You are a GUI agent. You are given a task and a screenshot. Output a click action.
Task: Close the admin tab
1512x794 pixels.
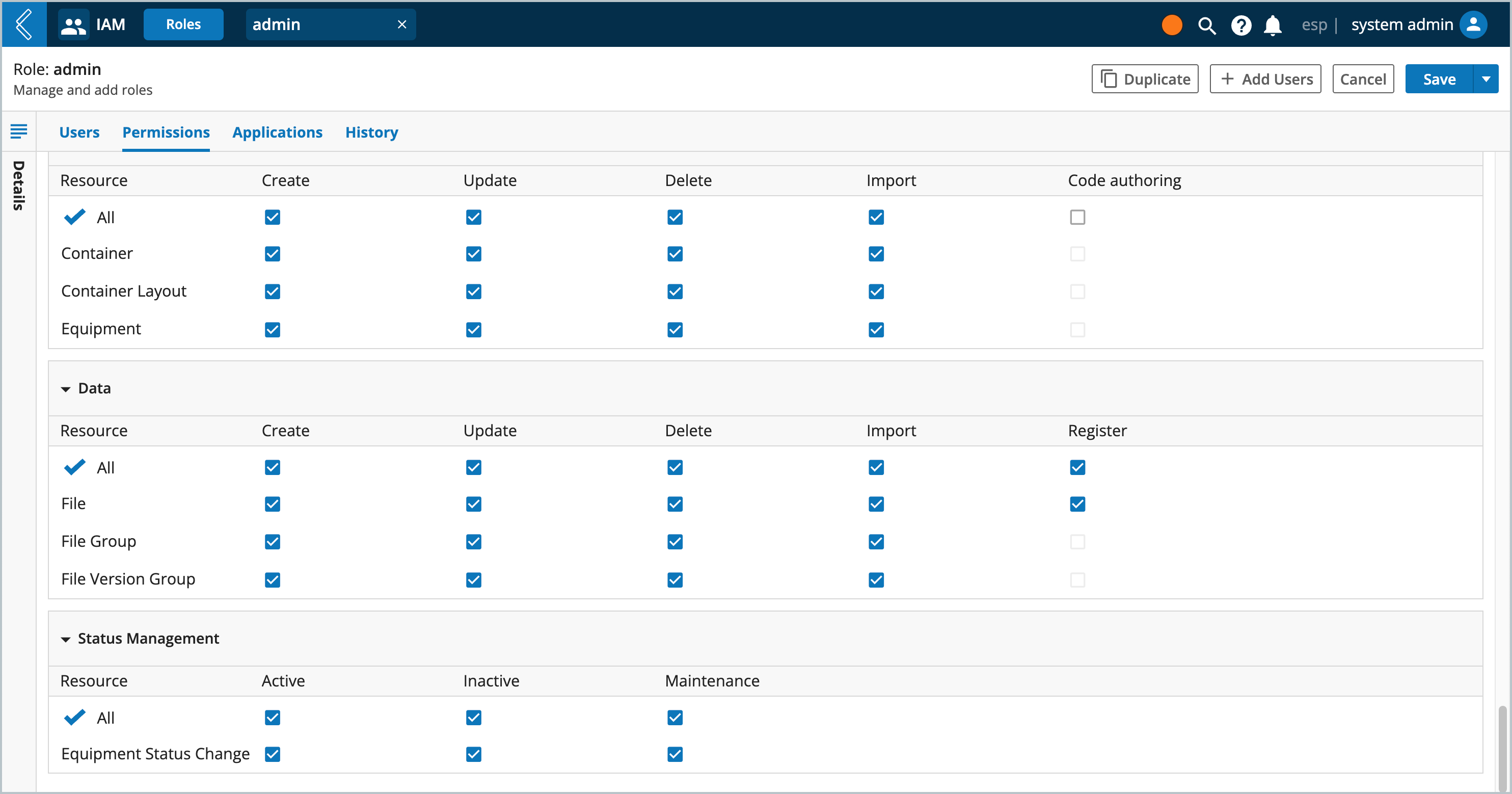pos(401,24)
